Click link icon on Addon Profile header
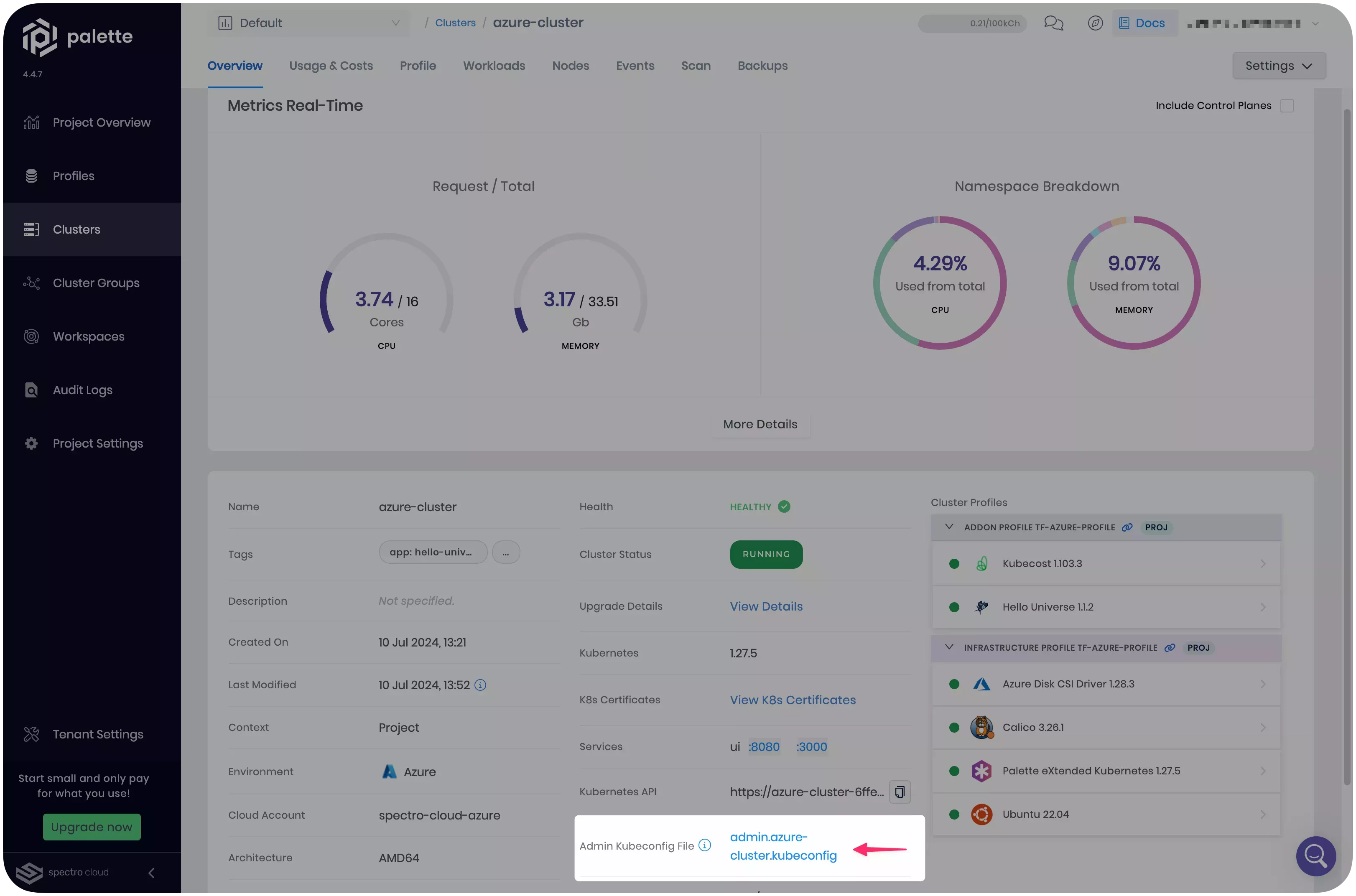This screenshot has width=1356, height=896. pyautogui.click(x=1126, y=527)
